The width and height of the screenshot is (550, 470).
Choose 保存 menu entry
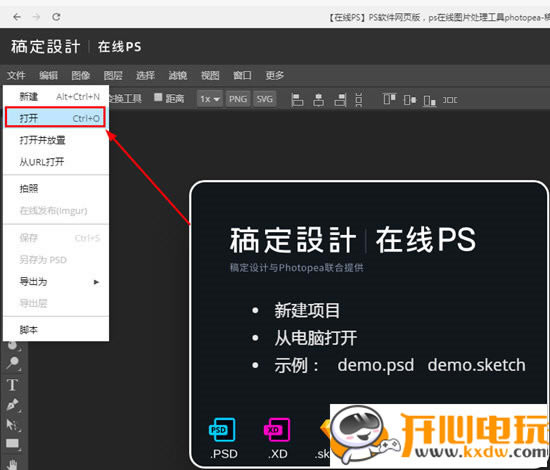click(x=56, y=238)
